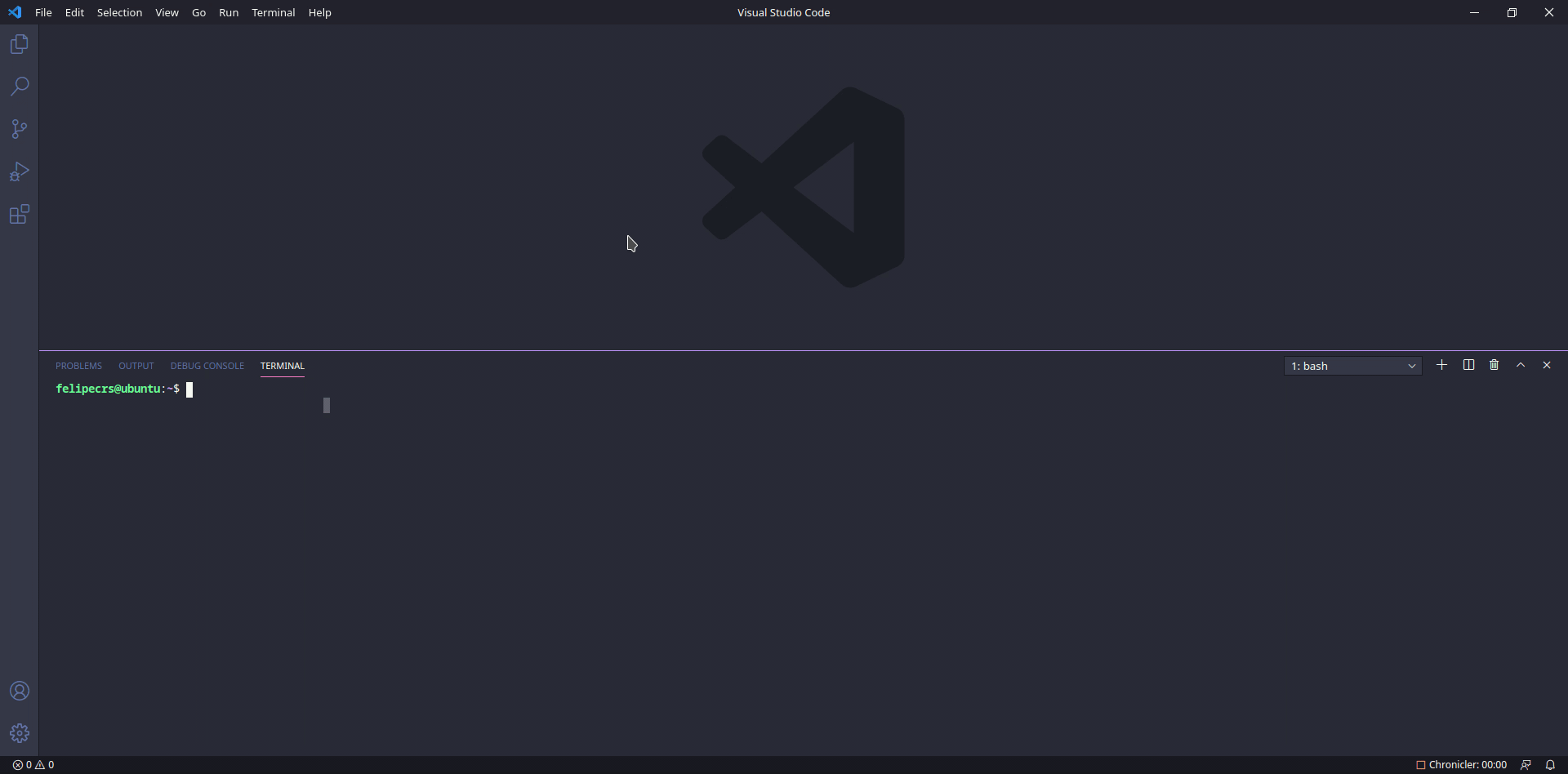This screenshot has height=774, width=1568.
Task: Maximize the panel size with chevron
Action: click(x=1521, y=365)
